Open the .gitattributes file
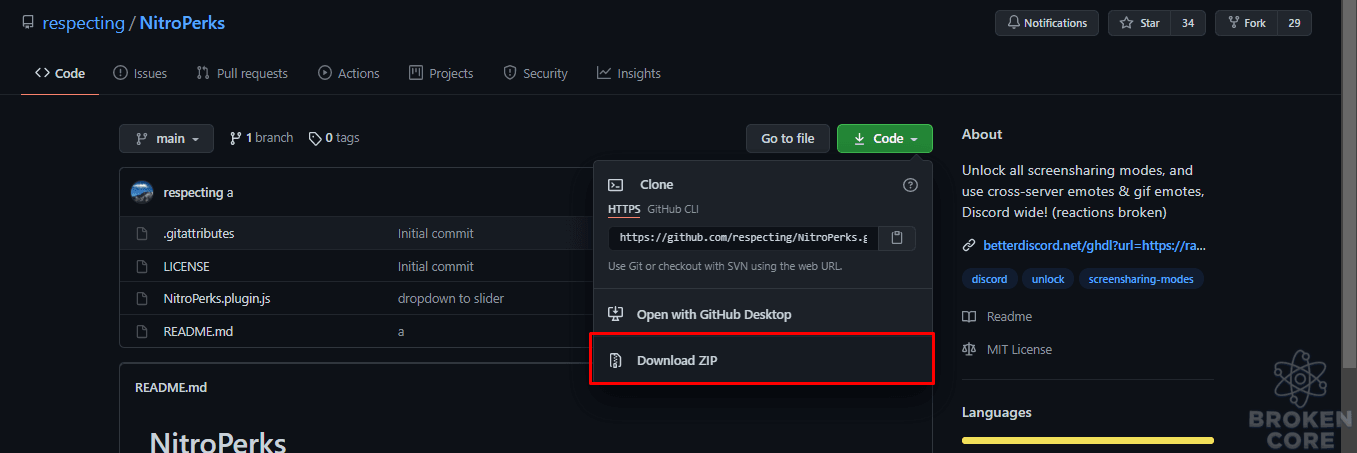This screenshot has width=1357, height=453. coord(199,233)
